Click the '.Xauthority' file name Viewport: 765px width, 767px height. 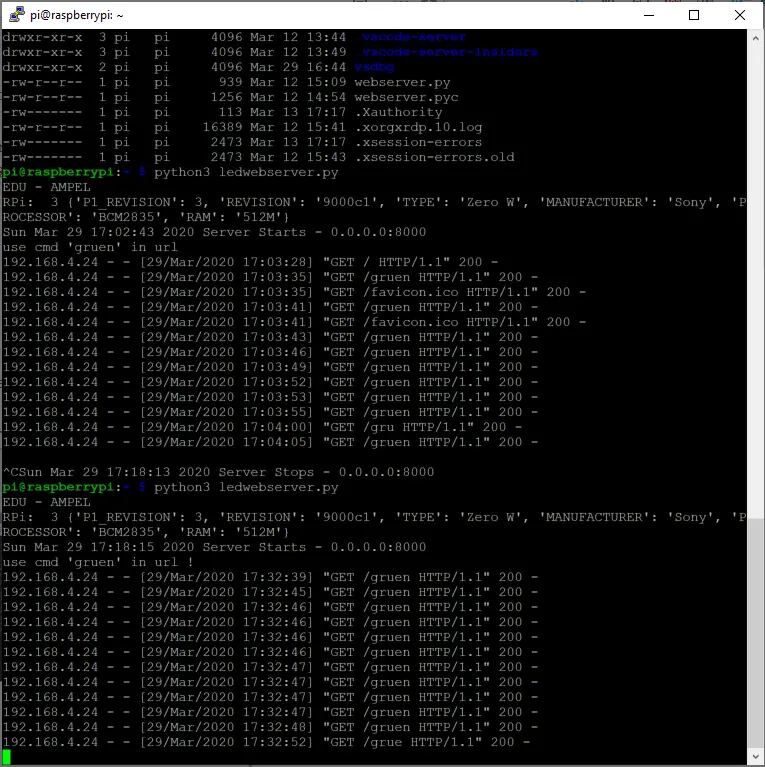pos(398,112)
